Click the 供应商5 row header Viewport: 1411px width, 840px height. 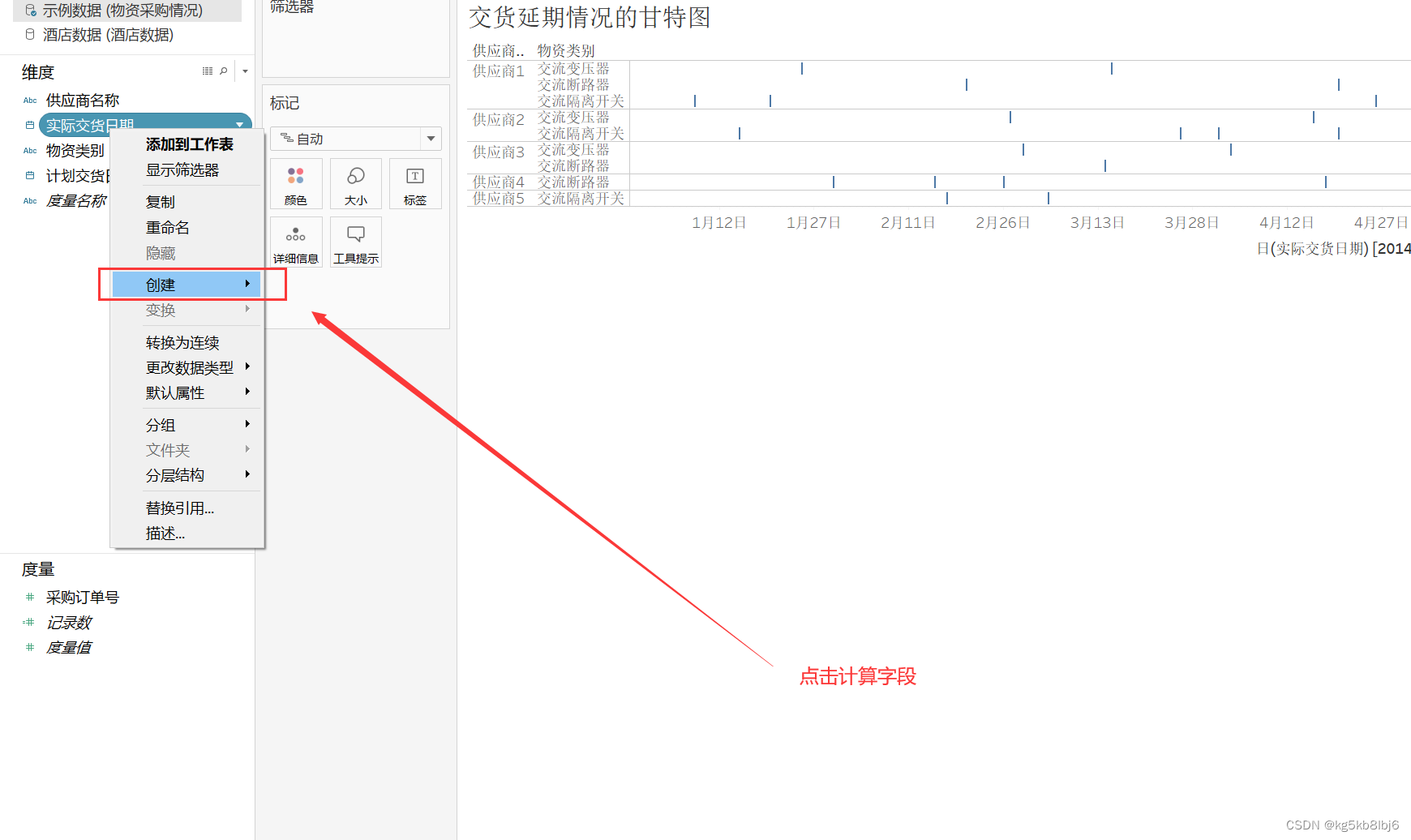point(499,199)
